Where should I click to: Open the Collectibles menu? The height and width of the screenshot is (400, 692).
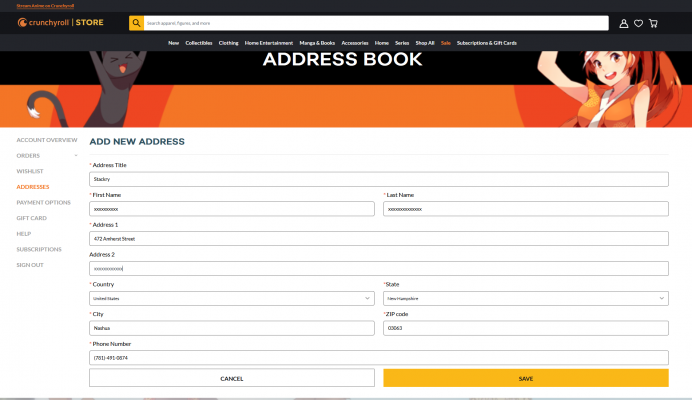coord(198,43)
